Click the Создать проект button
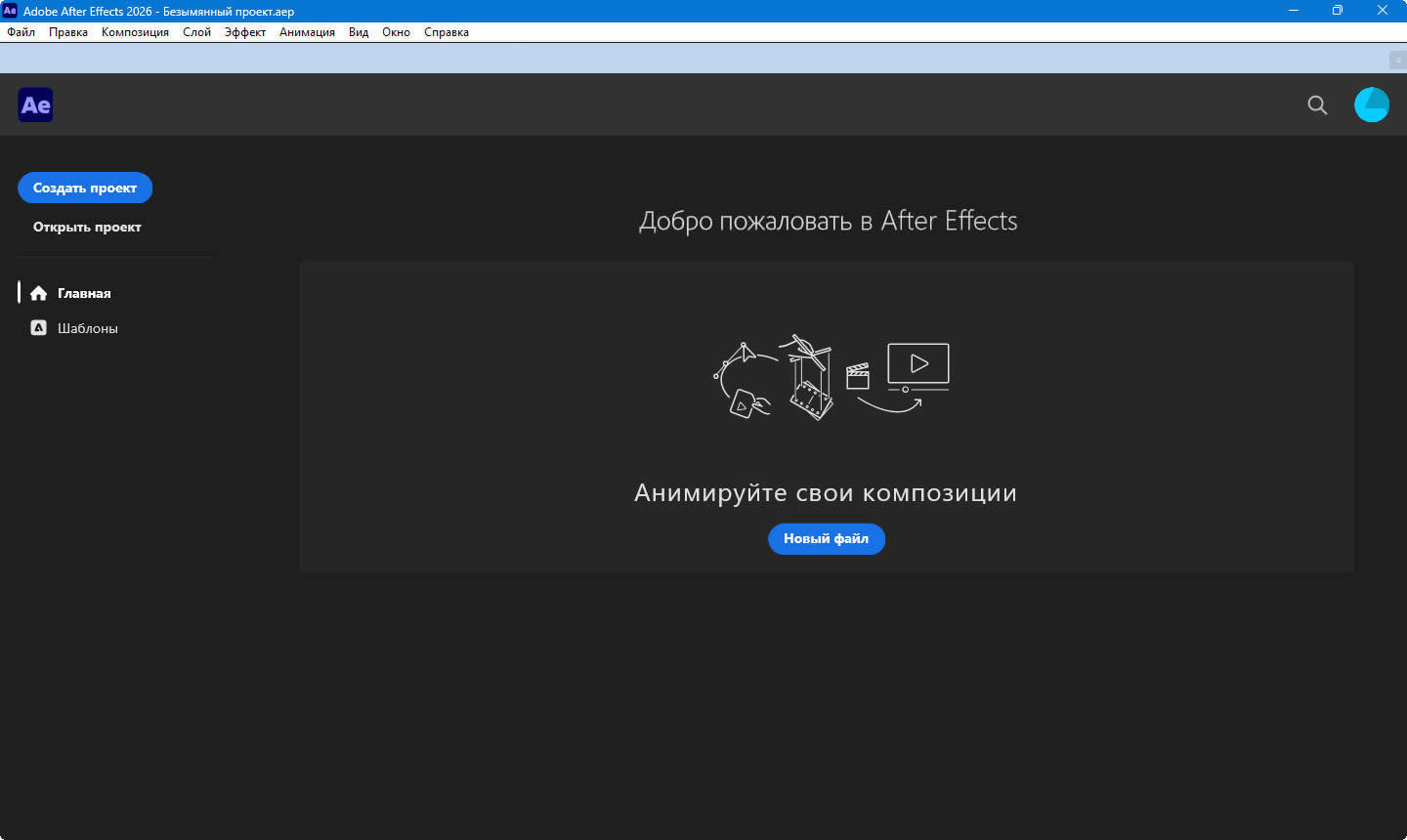Viewport: 1407px width, 840px height. pos(85,188)
